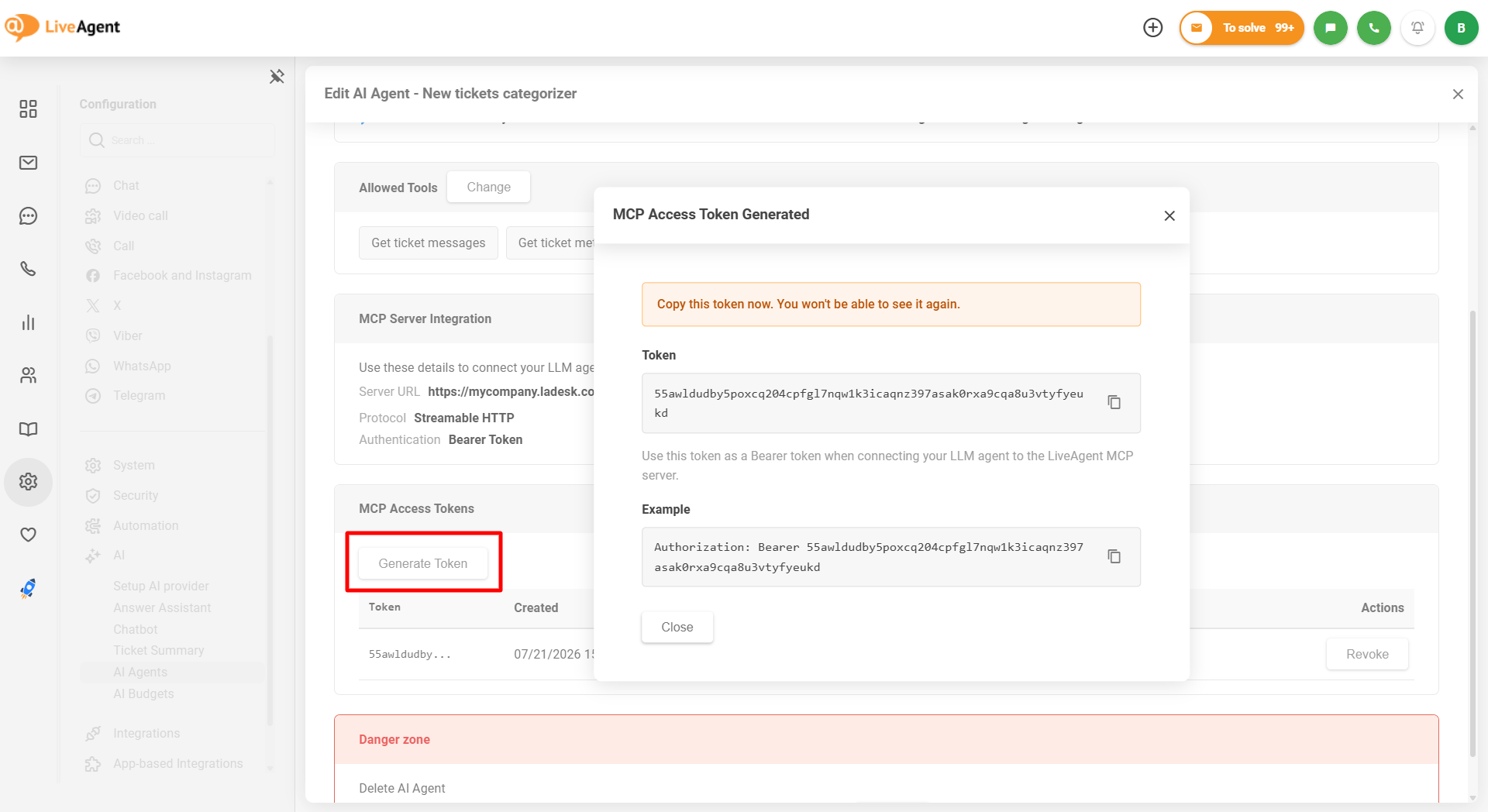Click the Authorization Bearer example text

869,557
